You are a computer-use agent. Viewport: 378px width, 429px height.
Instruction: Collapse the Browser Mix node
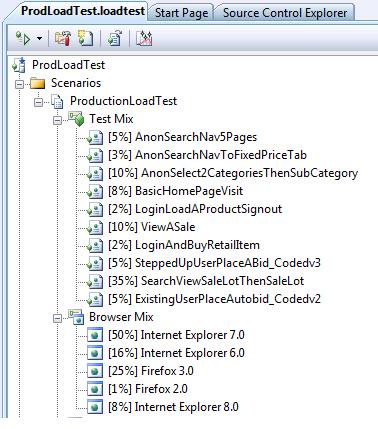tap(58, 318)
